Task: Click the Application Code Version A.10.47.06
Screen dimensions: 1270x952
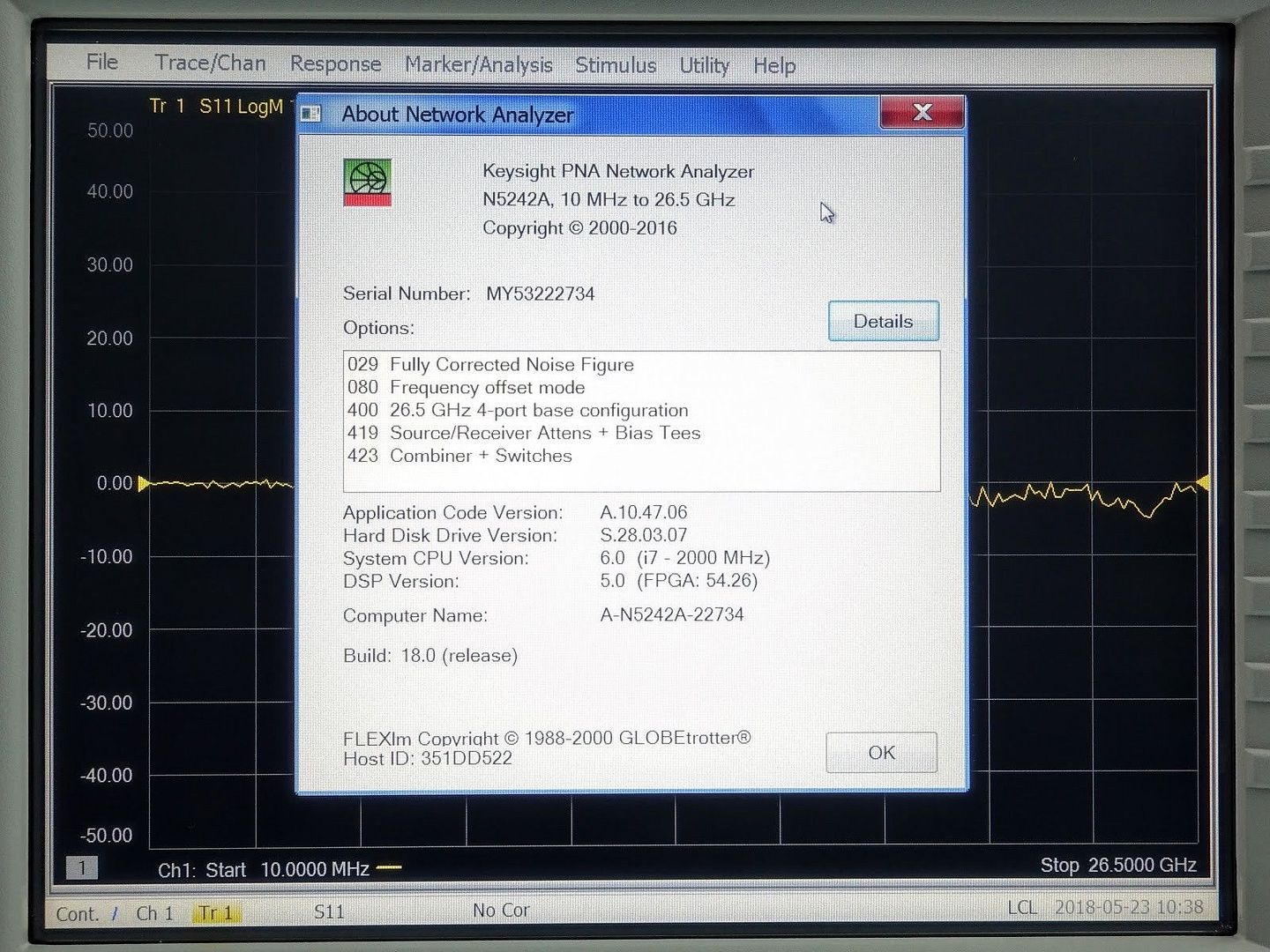Action: [x=644, y=512]
